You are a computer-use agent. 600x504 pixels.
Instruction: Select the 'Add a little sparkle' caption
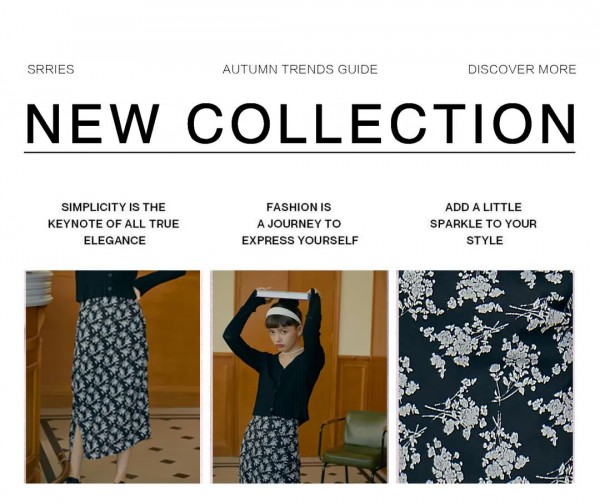[x=484, y=224]
